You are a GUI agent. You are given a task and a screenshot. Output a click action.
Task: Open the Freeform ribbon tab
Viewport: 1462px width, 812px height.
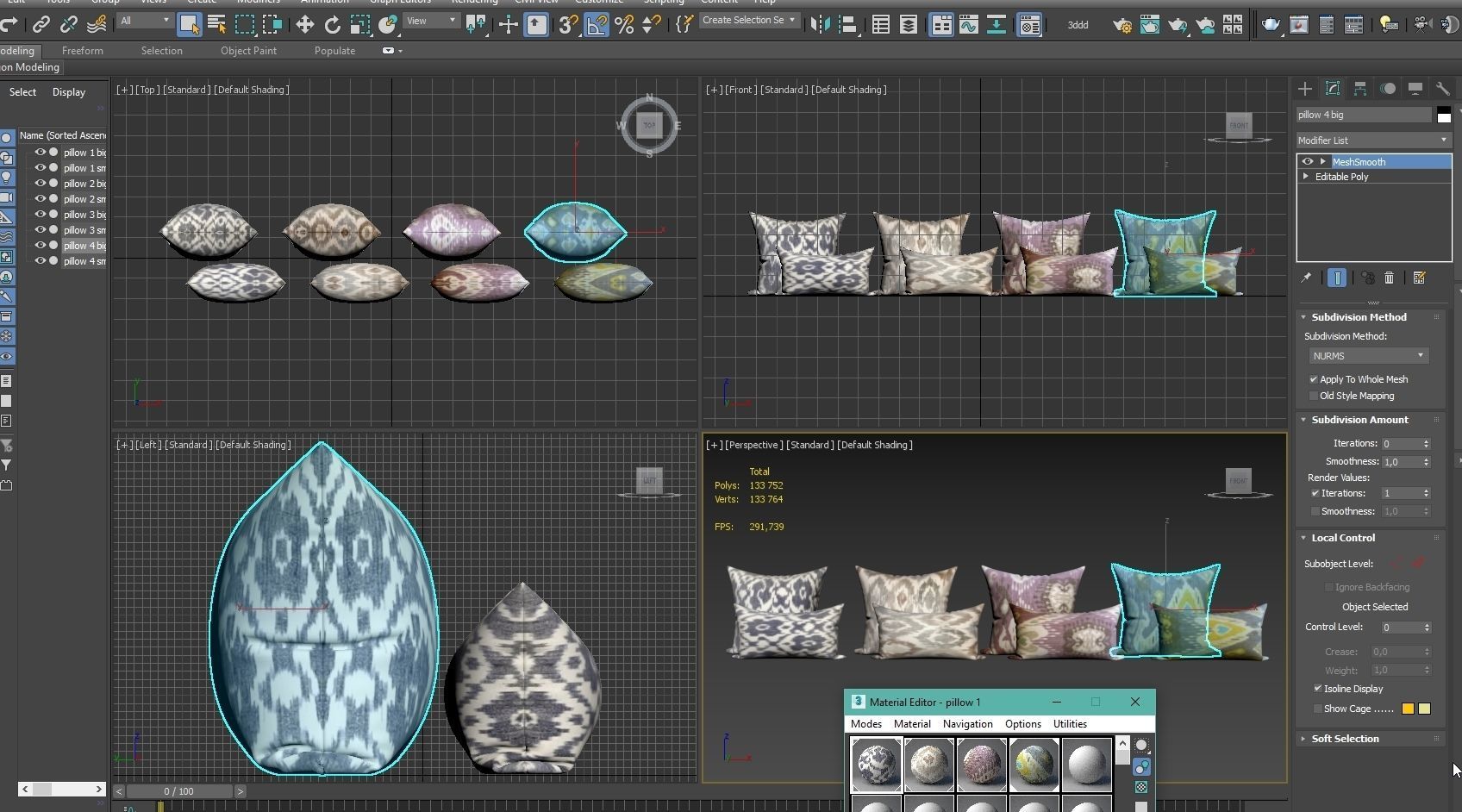click(x=83, y=51)
